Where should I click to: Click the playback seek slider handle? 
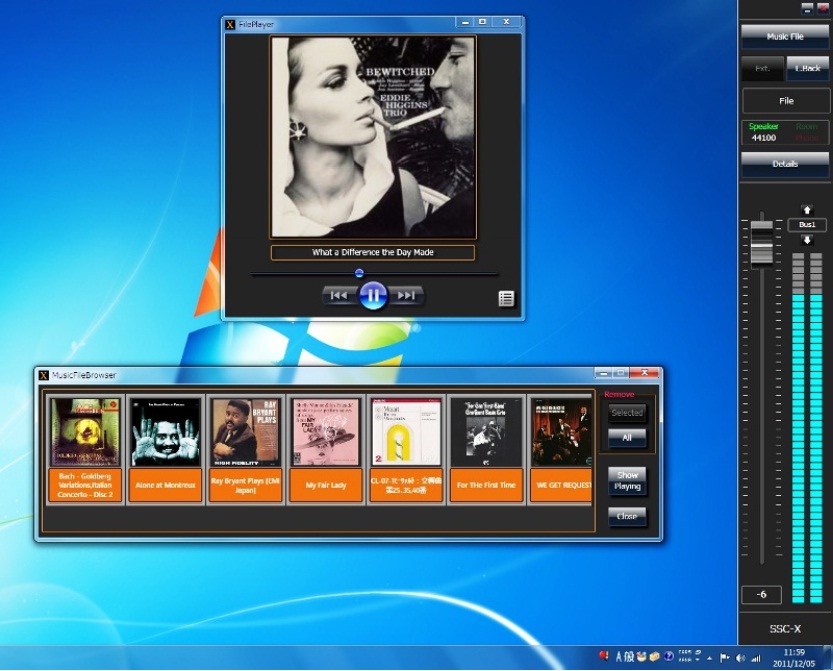point(359,273)
